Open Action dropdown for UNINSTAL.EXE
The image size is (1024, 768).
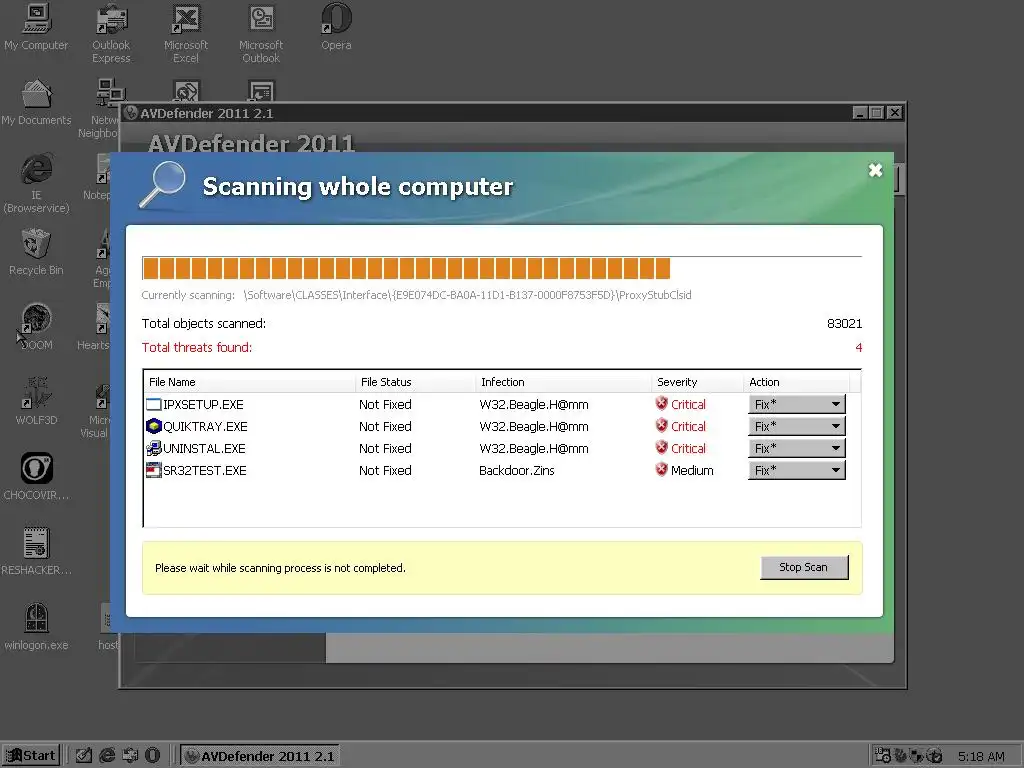pos(797,449)
